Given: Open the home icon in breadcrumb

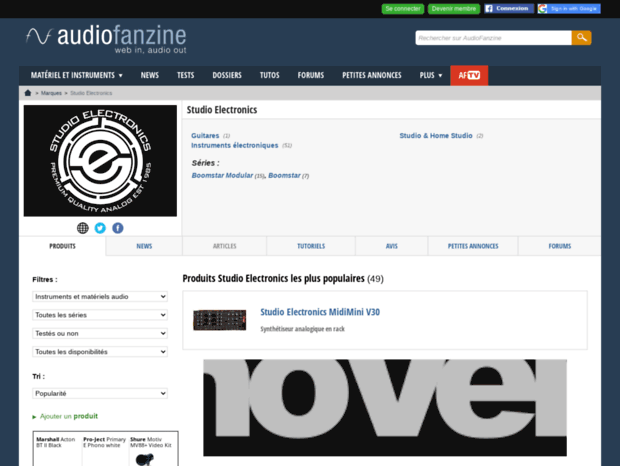Looking at the screenshot, I should [28, 93].
